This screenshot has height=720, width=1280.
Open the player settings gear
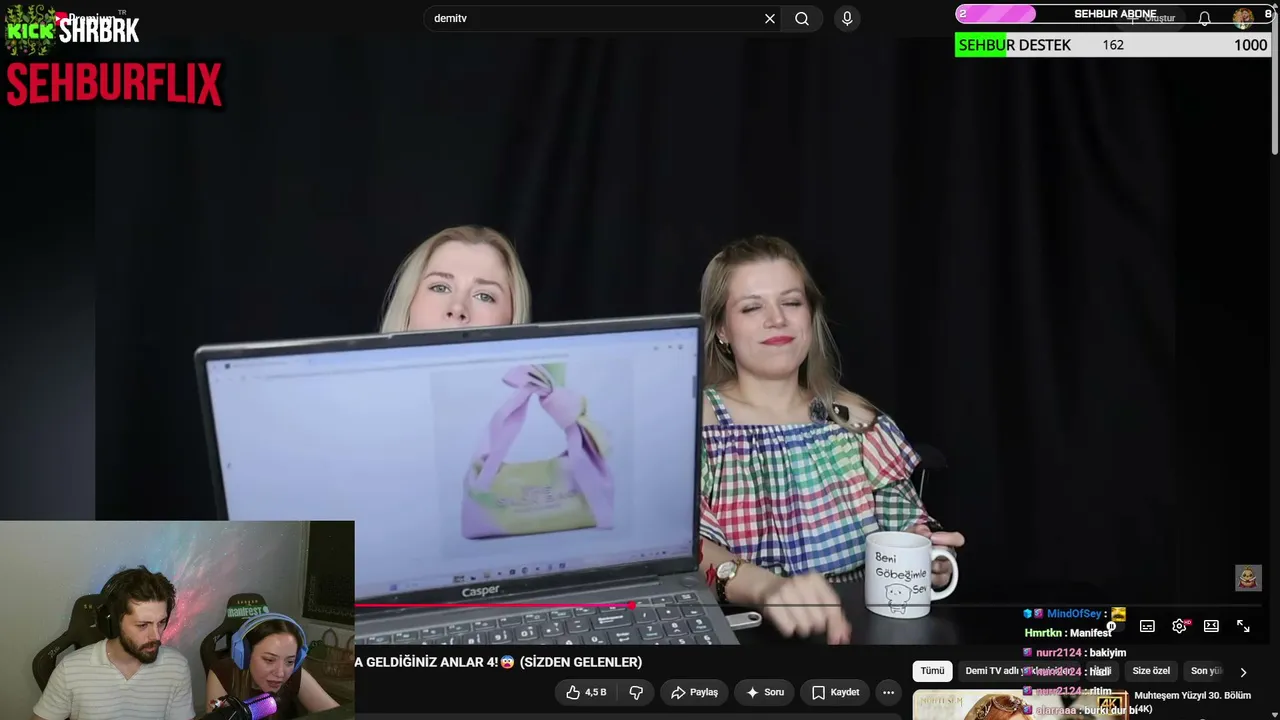click(x=1179, y=626)
